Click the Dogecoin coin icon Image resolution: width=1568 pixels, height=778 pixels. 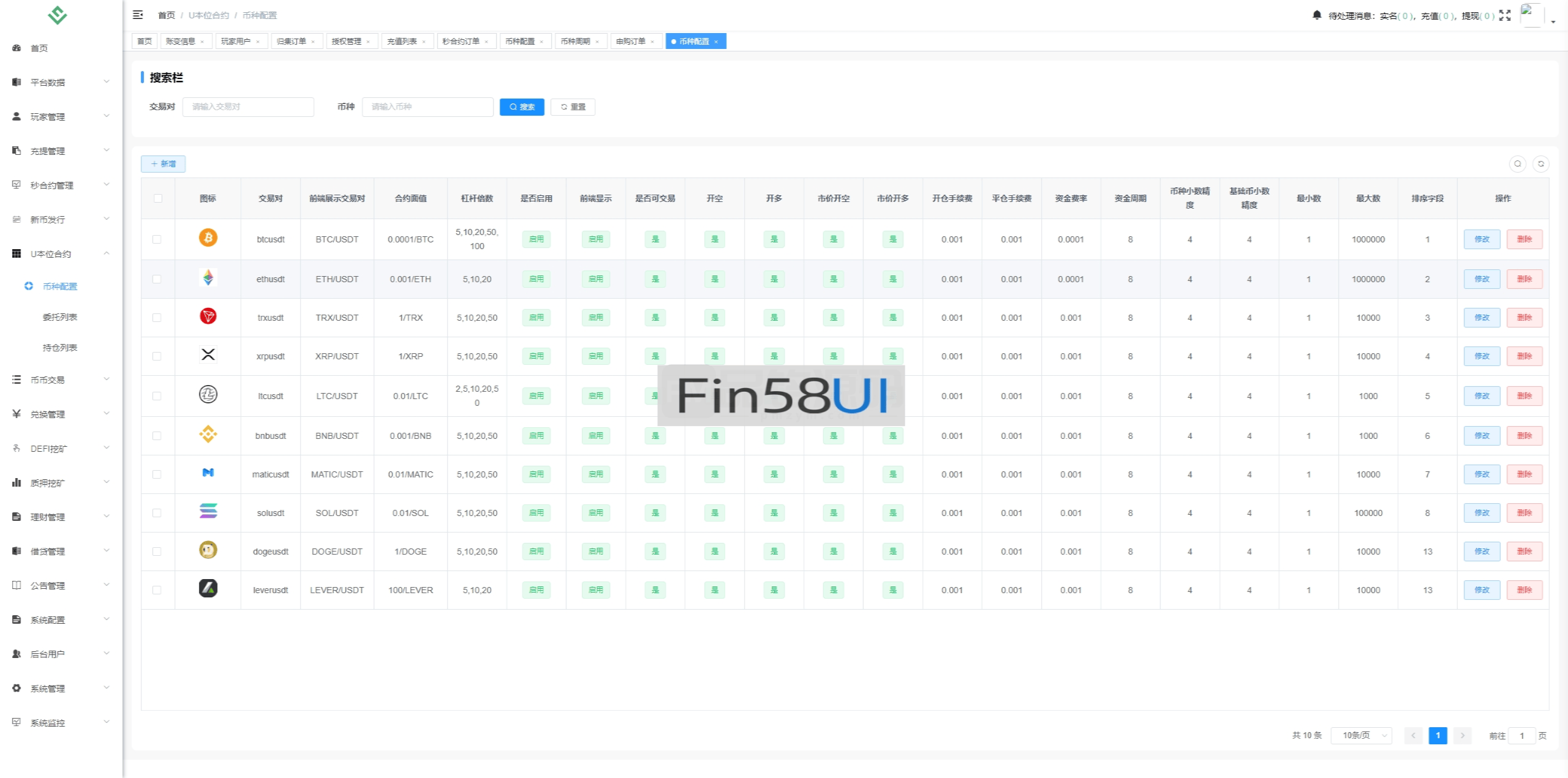coord(208,550)
